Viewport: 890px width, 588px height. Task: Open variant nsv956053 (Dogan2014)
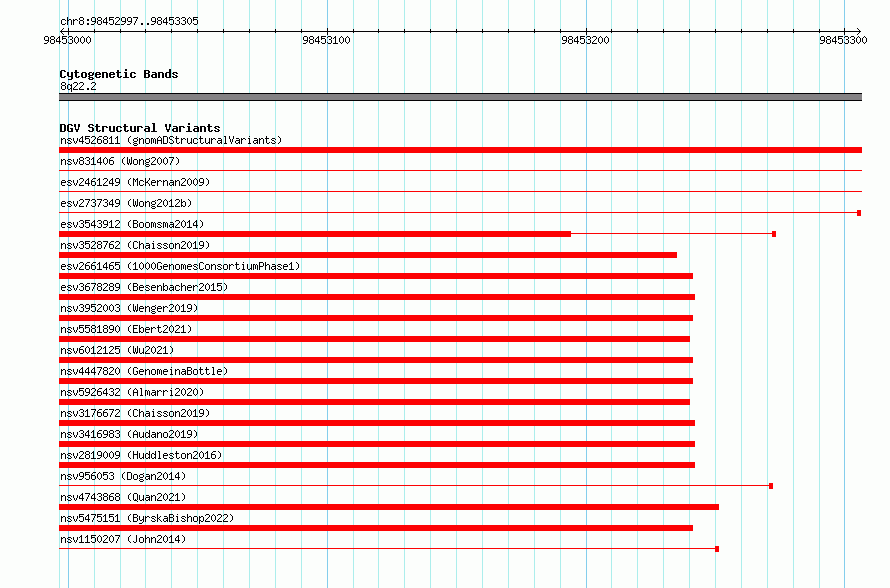[x=123, y=476]
